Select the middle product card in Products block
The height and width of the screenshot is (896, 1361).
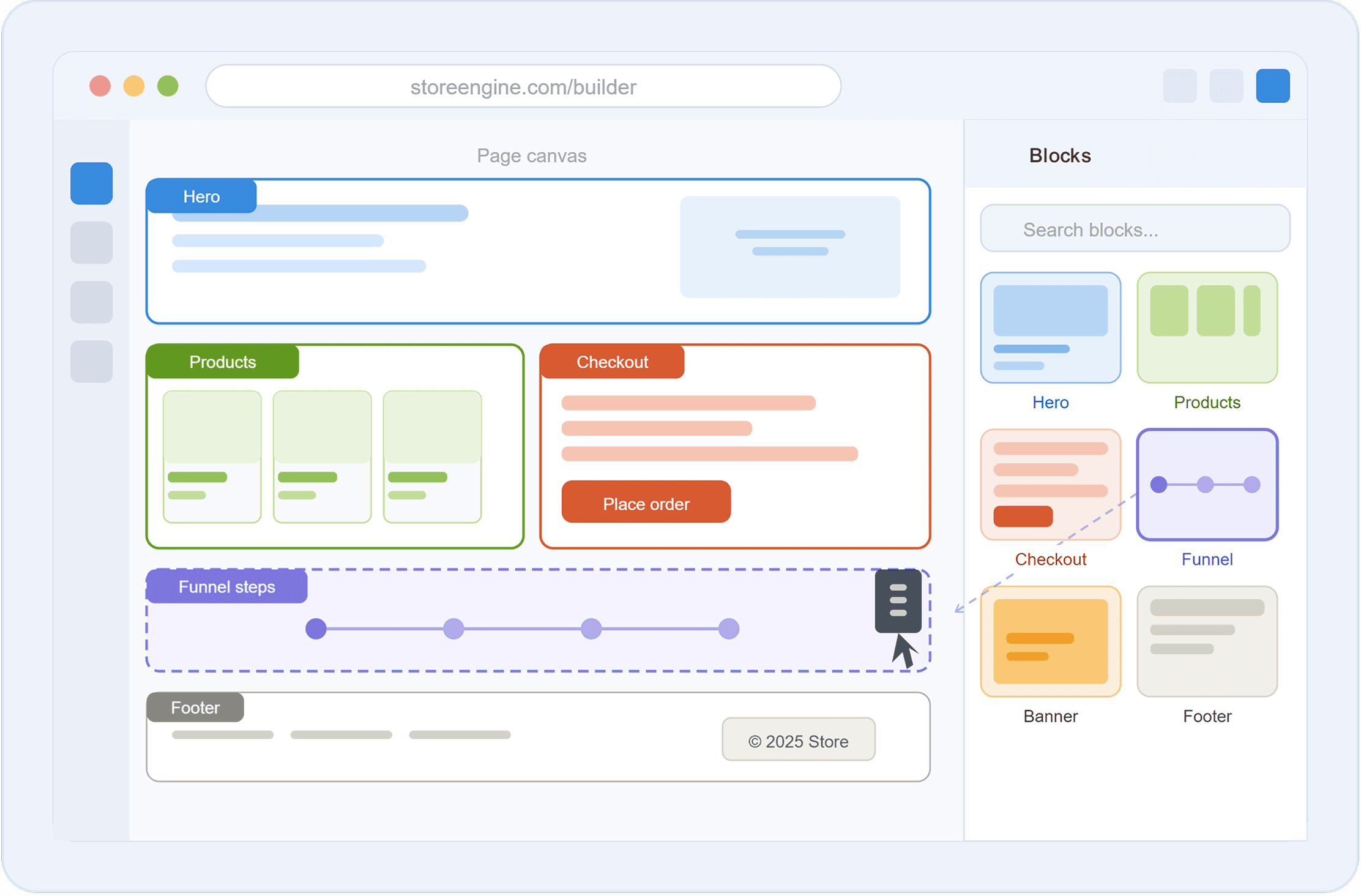coord(323,457)
